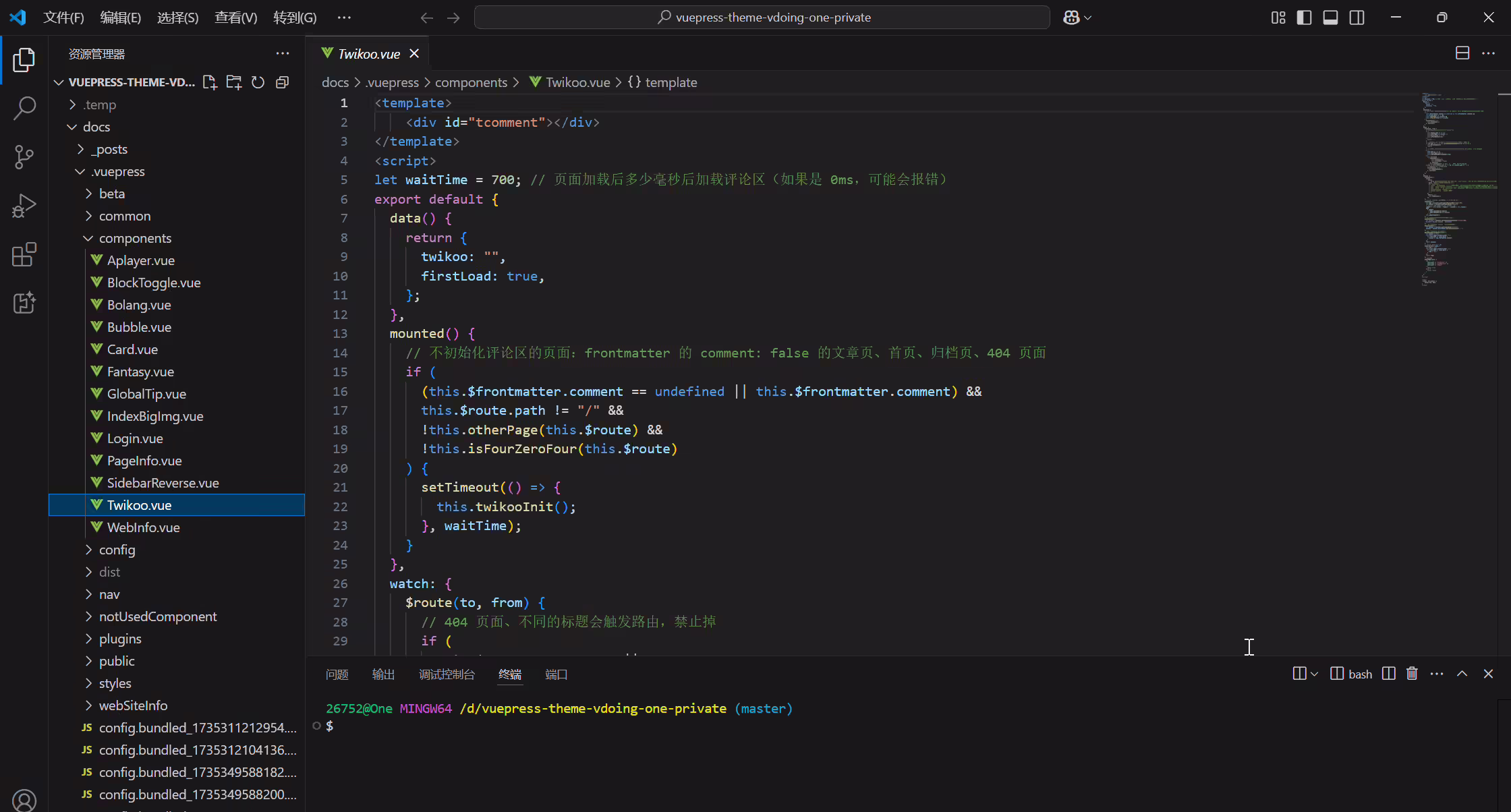Viewport: 1511px width, 812px height.
Task: Toggle the primary sidebar layout button
Action: click(1304, 18)
